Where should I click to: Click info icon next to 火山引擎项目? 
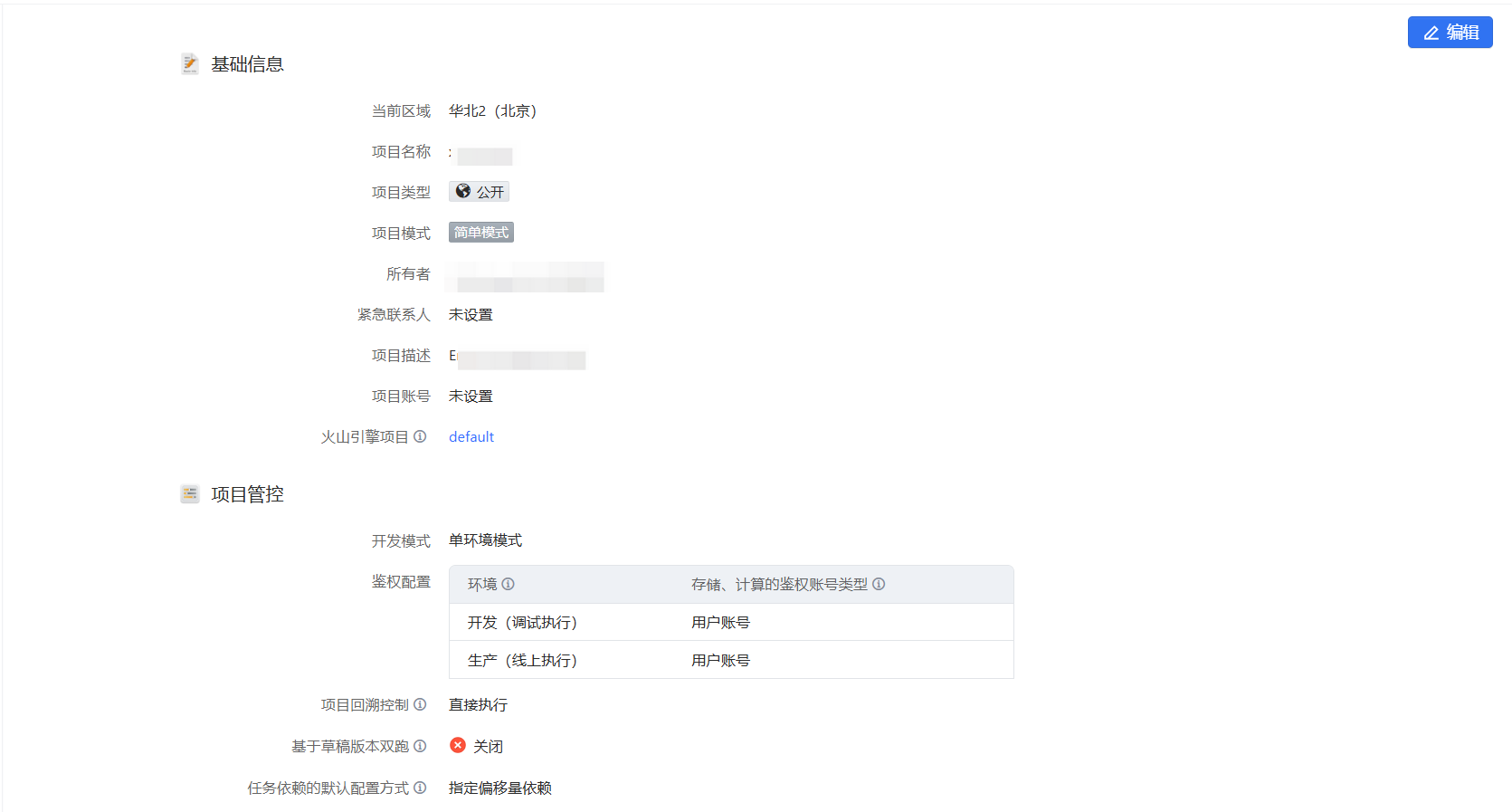pos(420,436)
